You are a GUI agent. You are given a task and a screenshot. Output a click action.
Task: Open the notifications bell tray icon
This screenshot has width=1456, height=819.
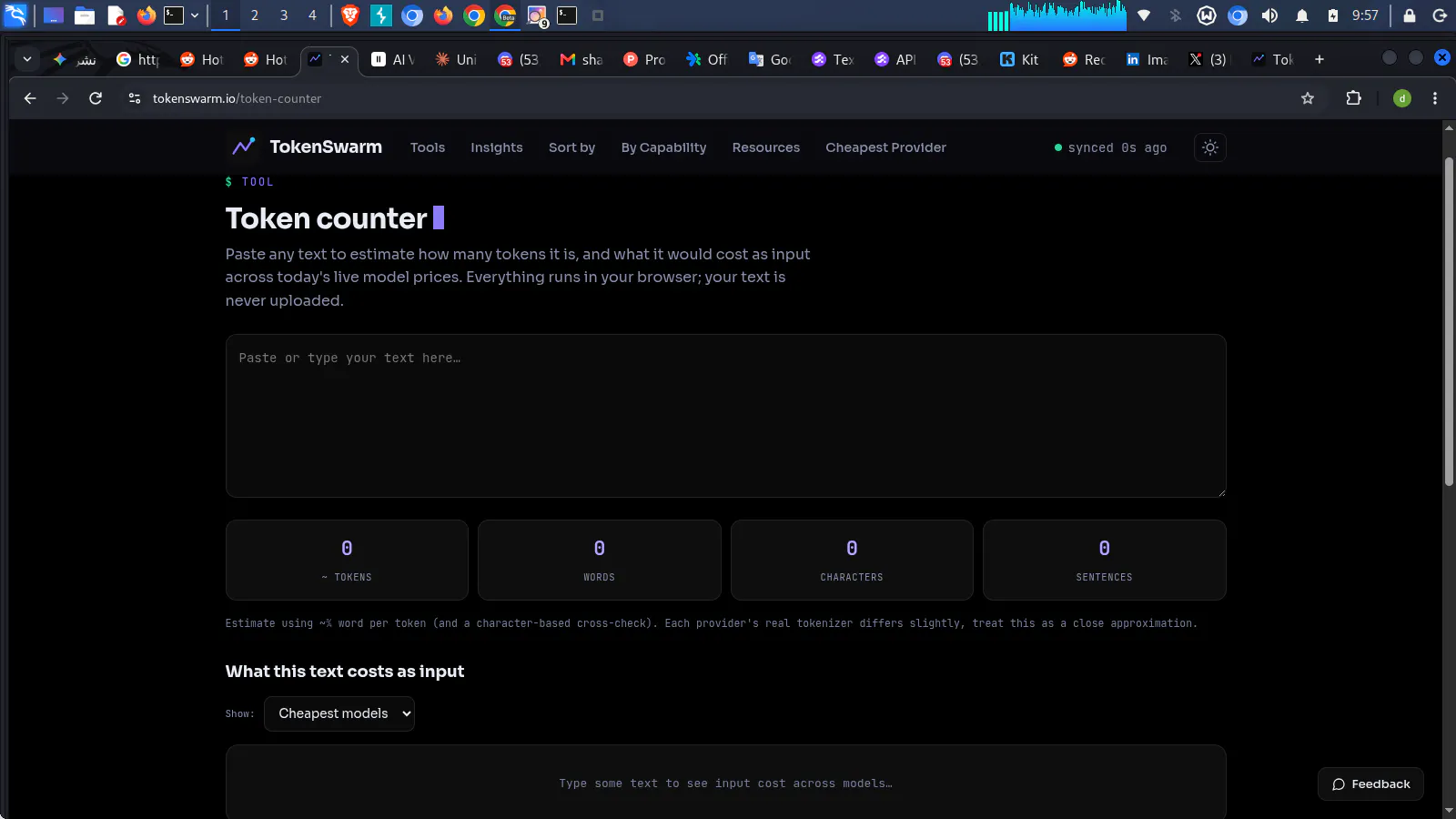(x=1302, y=15)
